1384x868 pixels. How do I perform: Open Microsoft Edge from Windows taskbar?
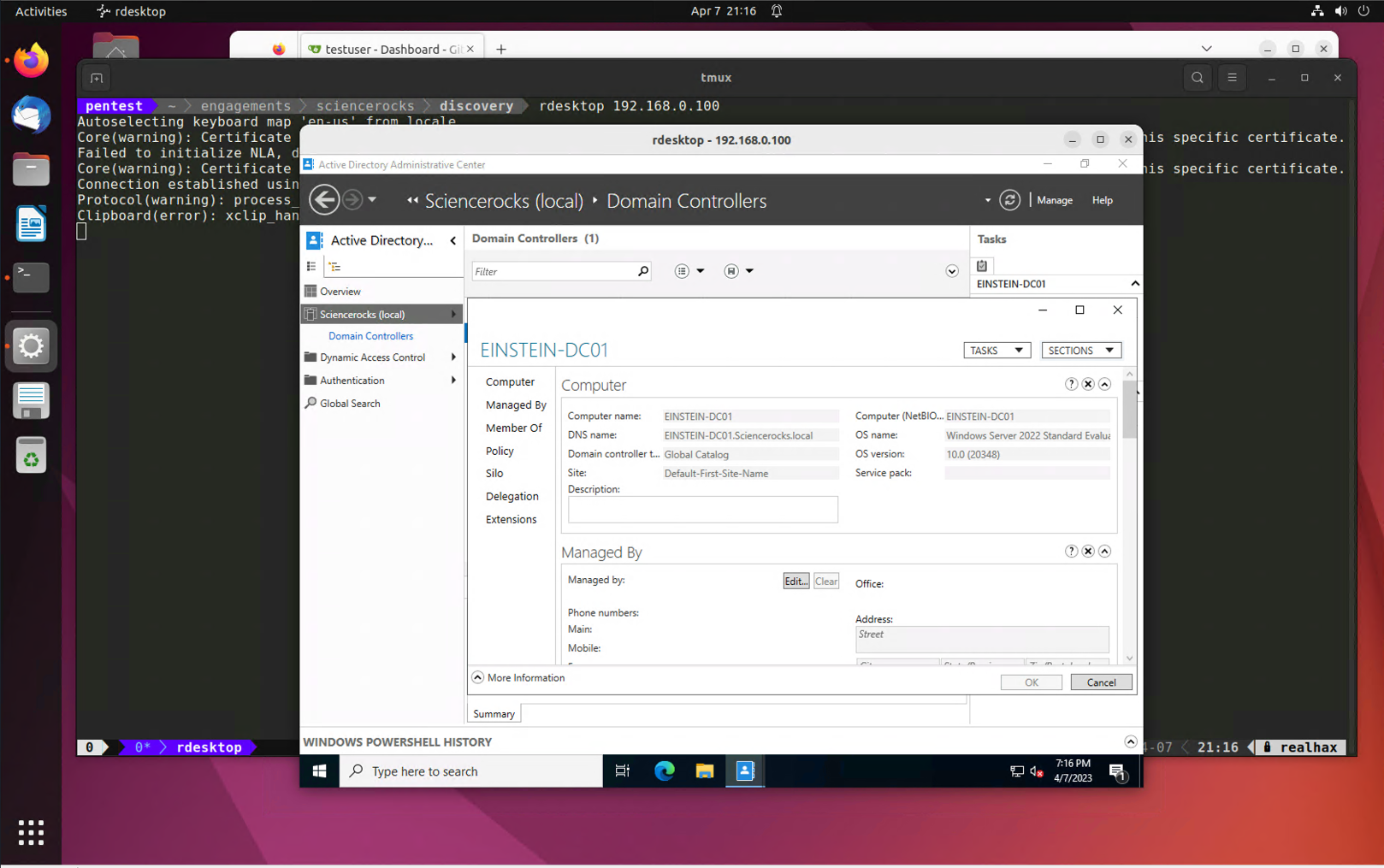pyautogui.click(x=664, y=771)
